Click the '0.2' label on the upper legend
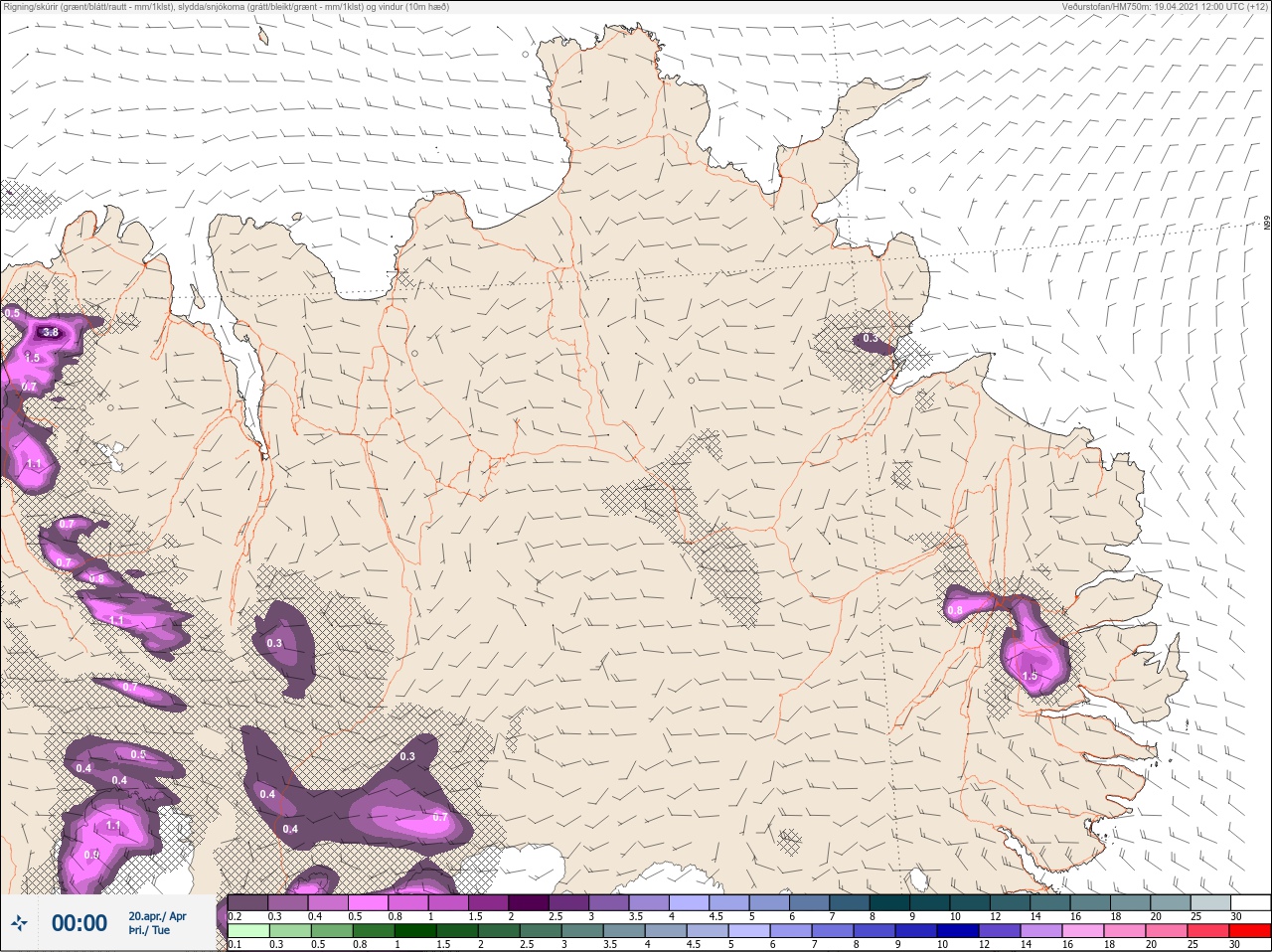This screenshot has width=1272, height=952. pos(235,916)
